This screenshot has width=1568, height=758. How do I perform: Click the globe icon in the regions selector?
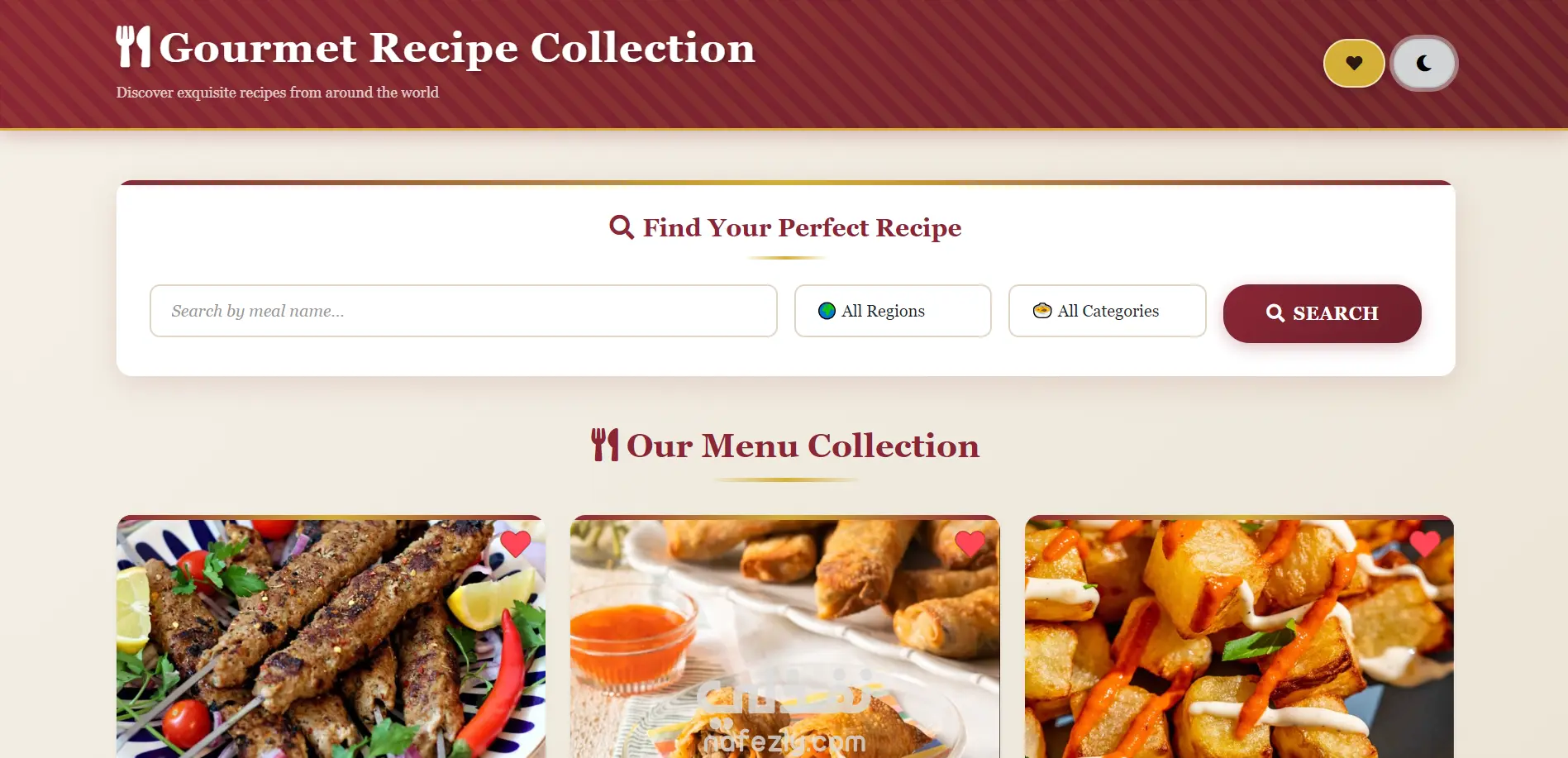[x=827, y=311]
